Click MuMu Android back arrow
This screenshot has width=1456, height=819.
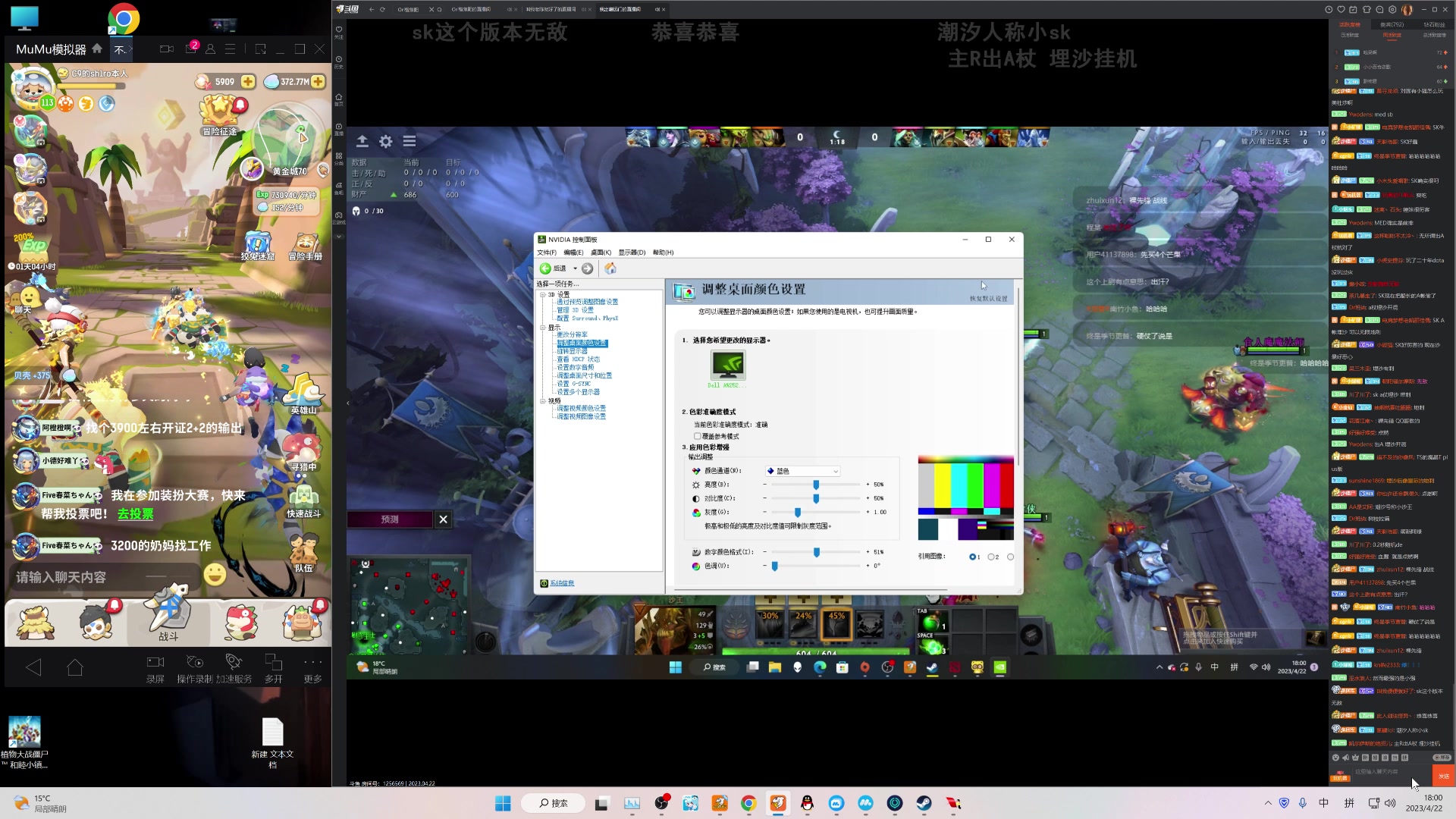pos(33,667)
